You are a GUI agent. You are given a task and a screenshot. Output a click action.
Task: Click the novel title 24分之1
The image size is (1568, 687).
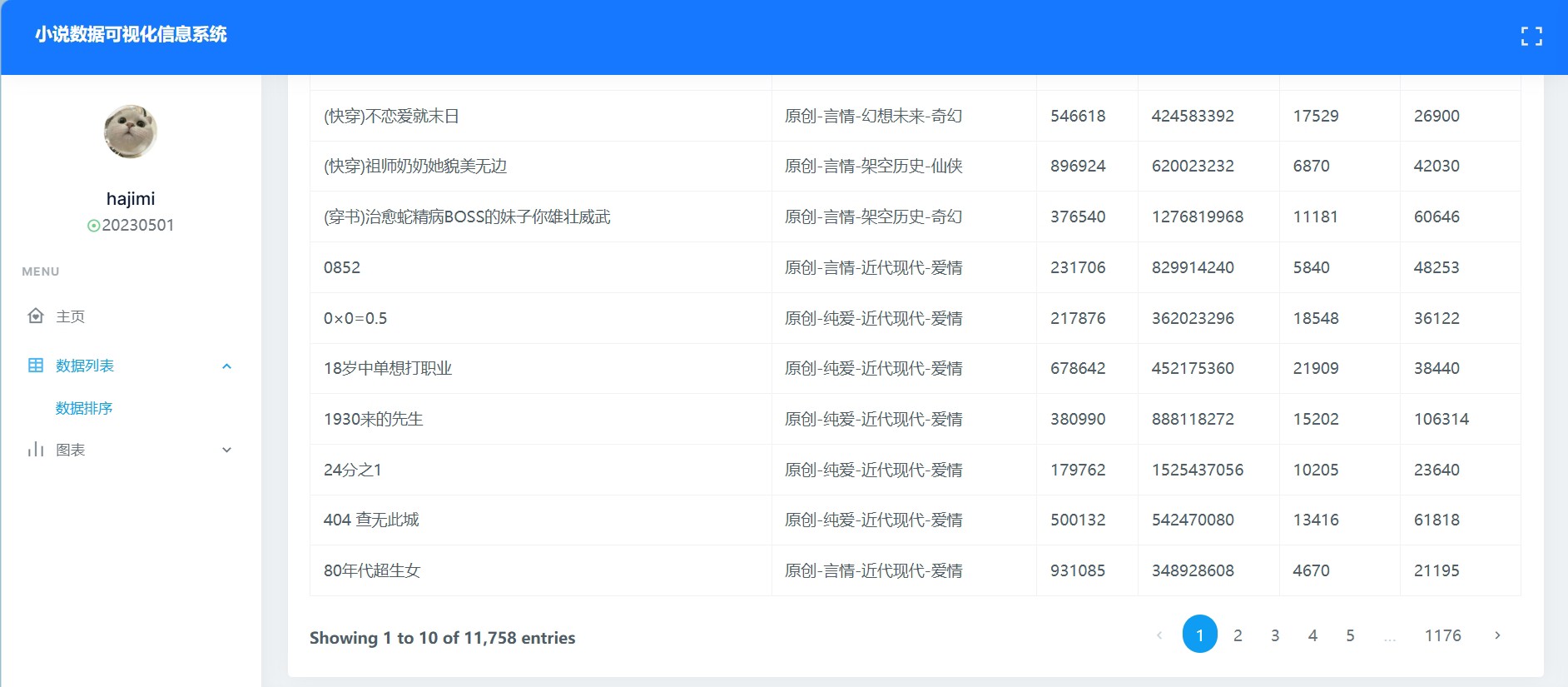tap(353, 470)
